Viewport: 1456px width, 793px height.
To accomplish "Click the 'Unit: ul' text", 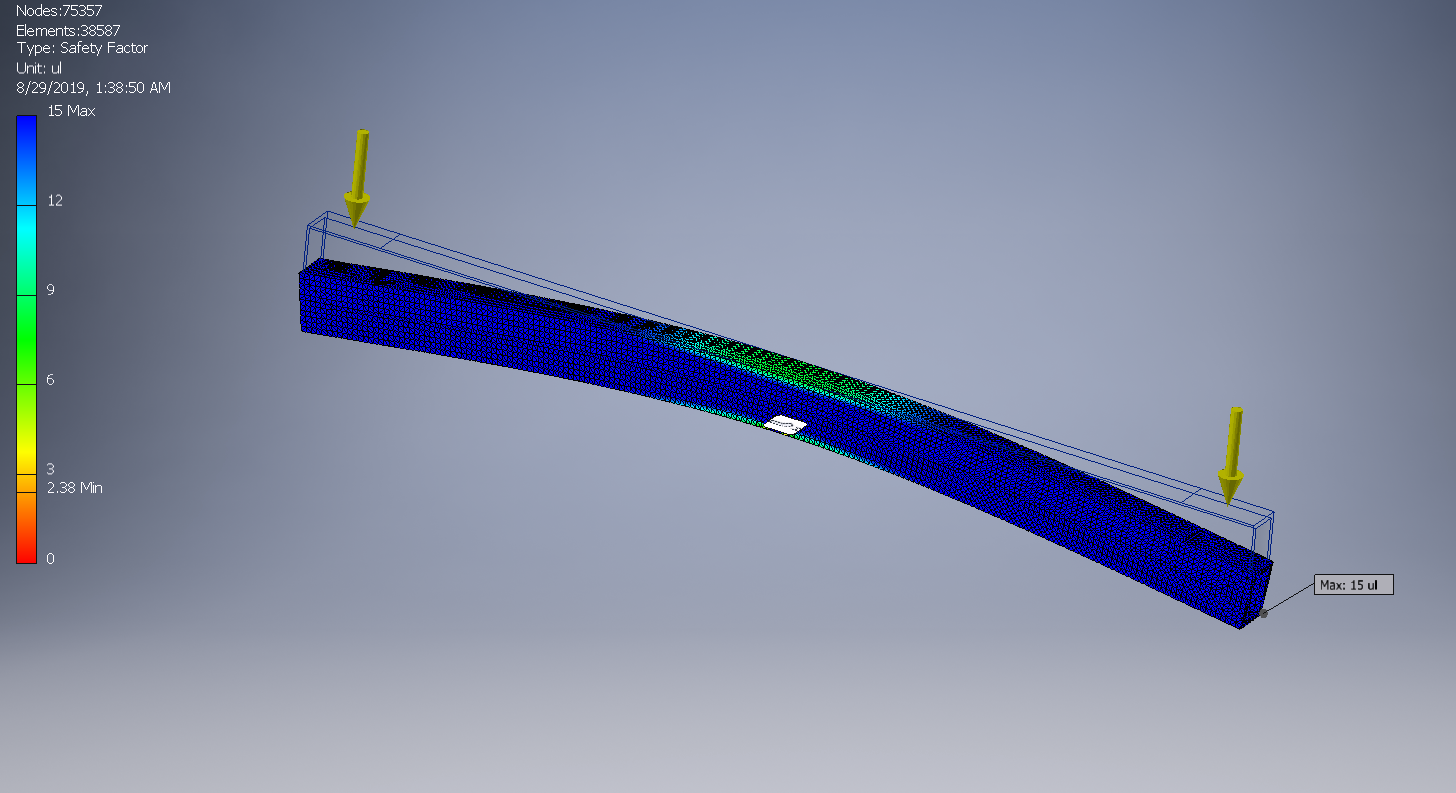I will click(39, 68).
